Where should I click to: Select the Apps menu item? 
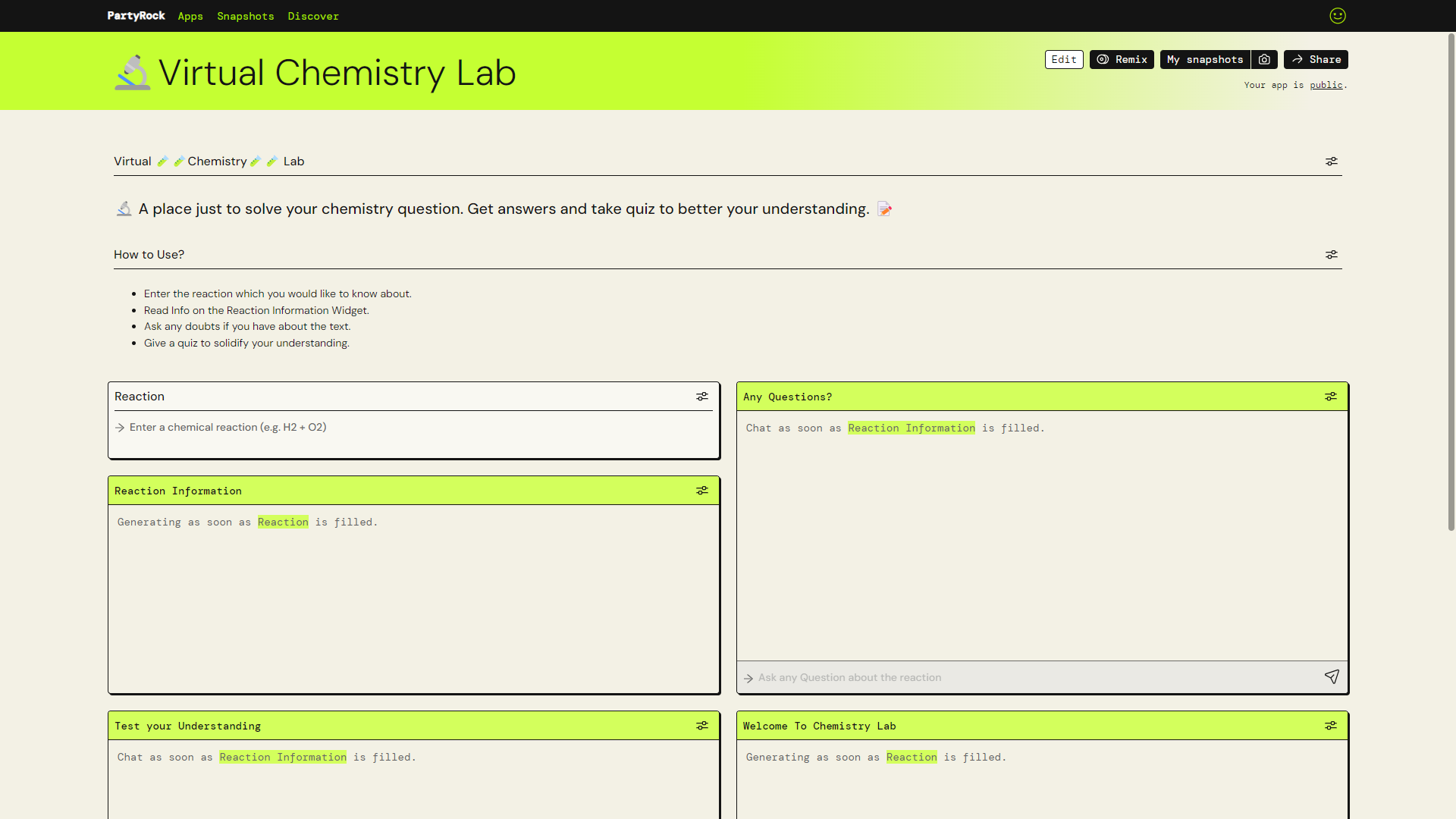click(x=190, y=16)
